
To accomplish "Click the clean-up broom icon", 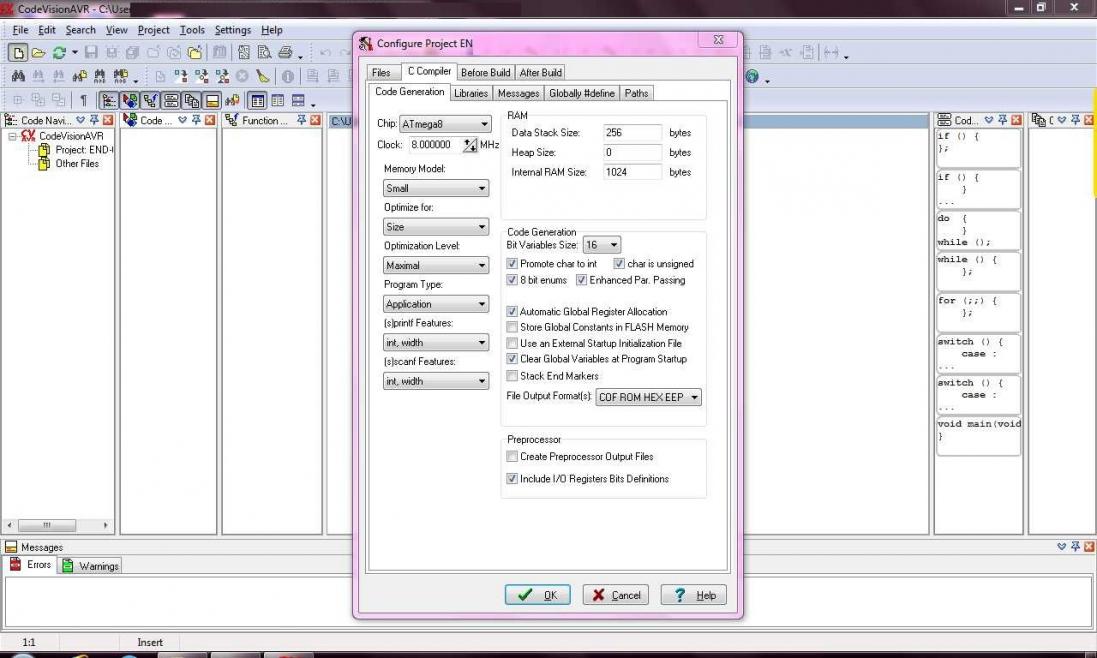I will coord(262,76).
